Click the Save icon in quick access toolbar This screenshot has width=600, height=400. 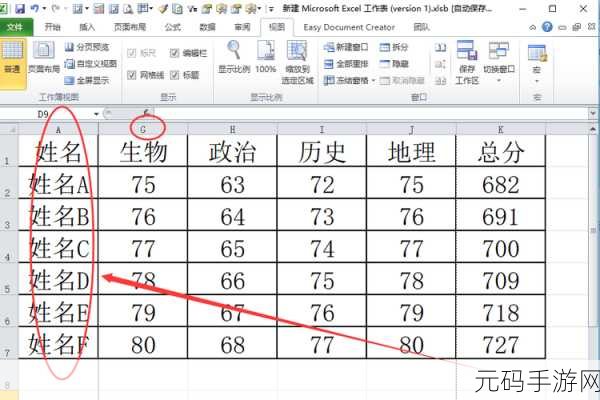pos(20,8)
